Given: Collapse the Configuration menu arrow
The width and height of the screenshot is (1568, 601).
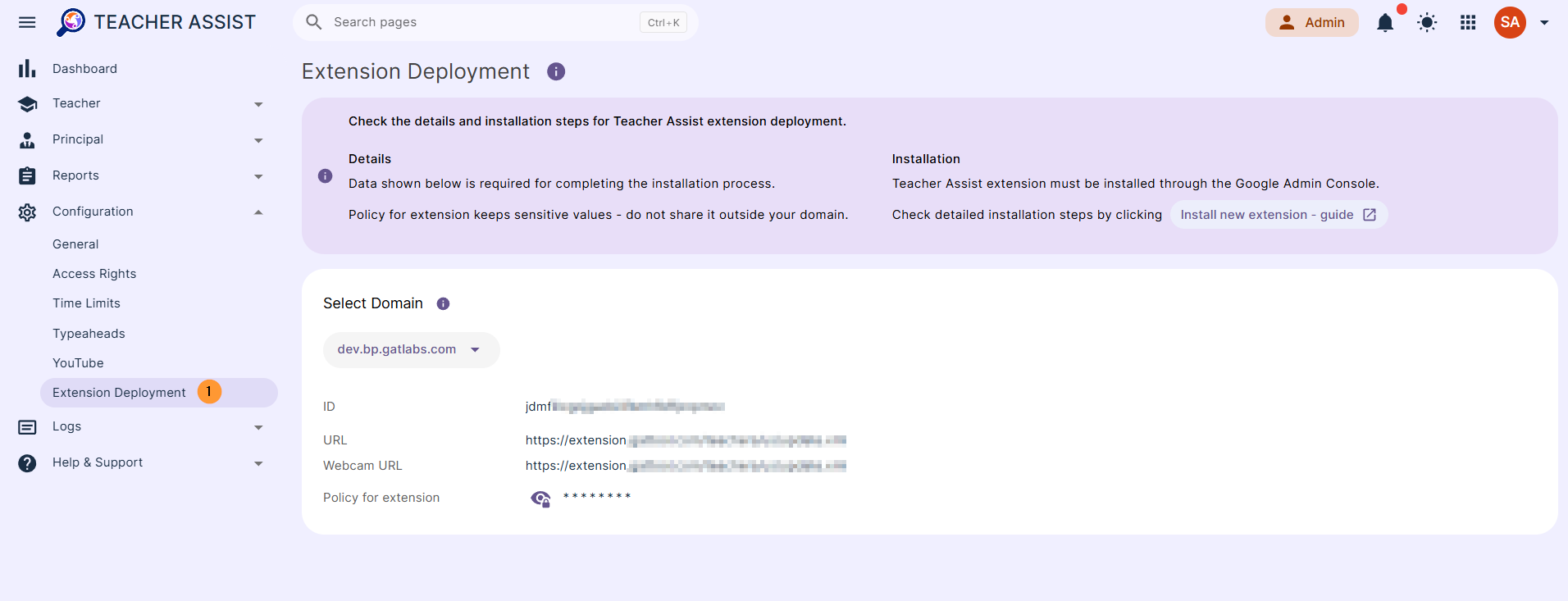Looking at the screenshot, I should (258, 212).
